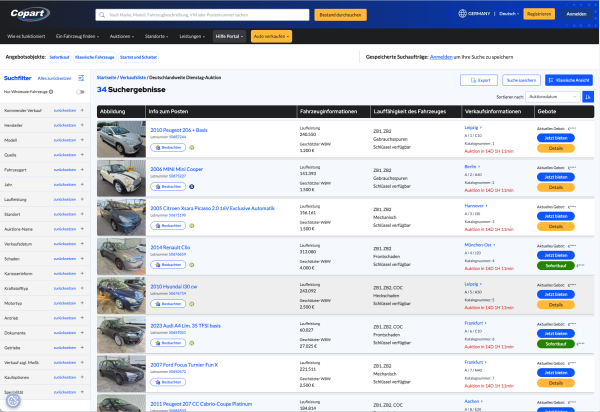Toggle the sort direction icon button
600x412 pixels.
[588, 97]
